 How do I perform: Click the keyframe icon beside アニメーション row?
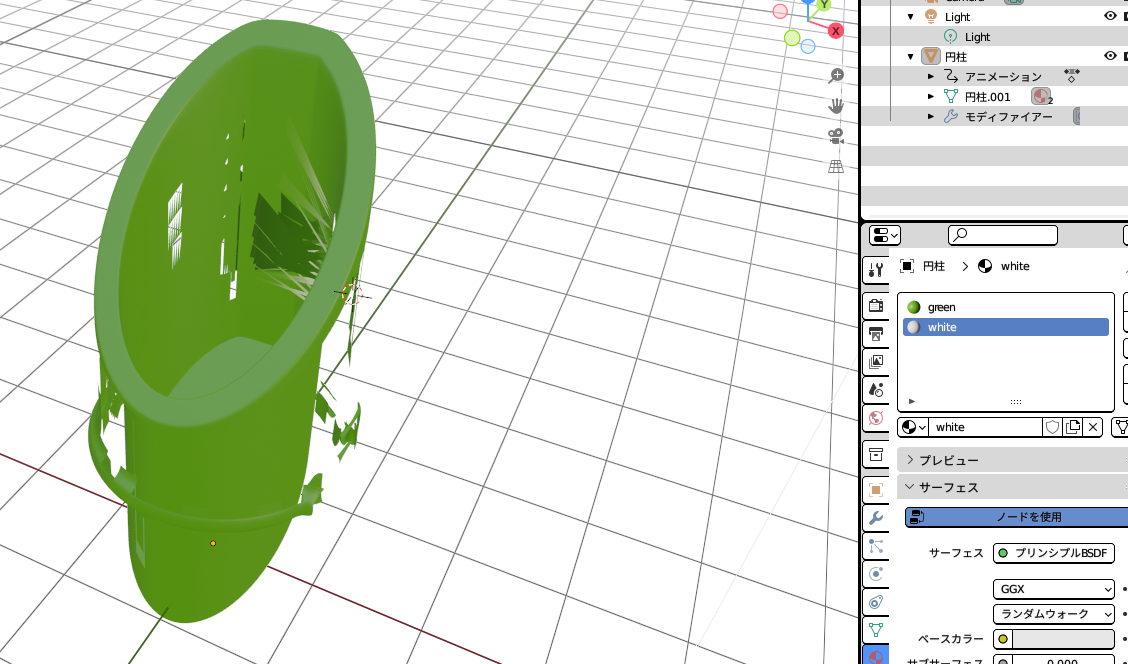point(1071,76)
